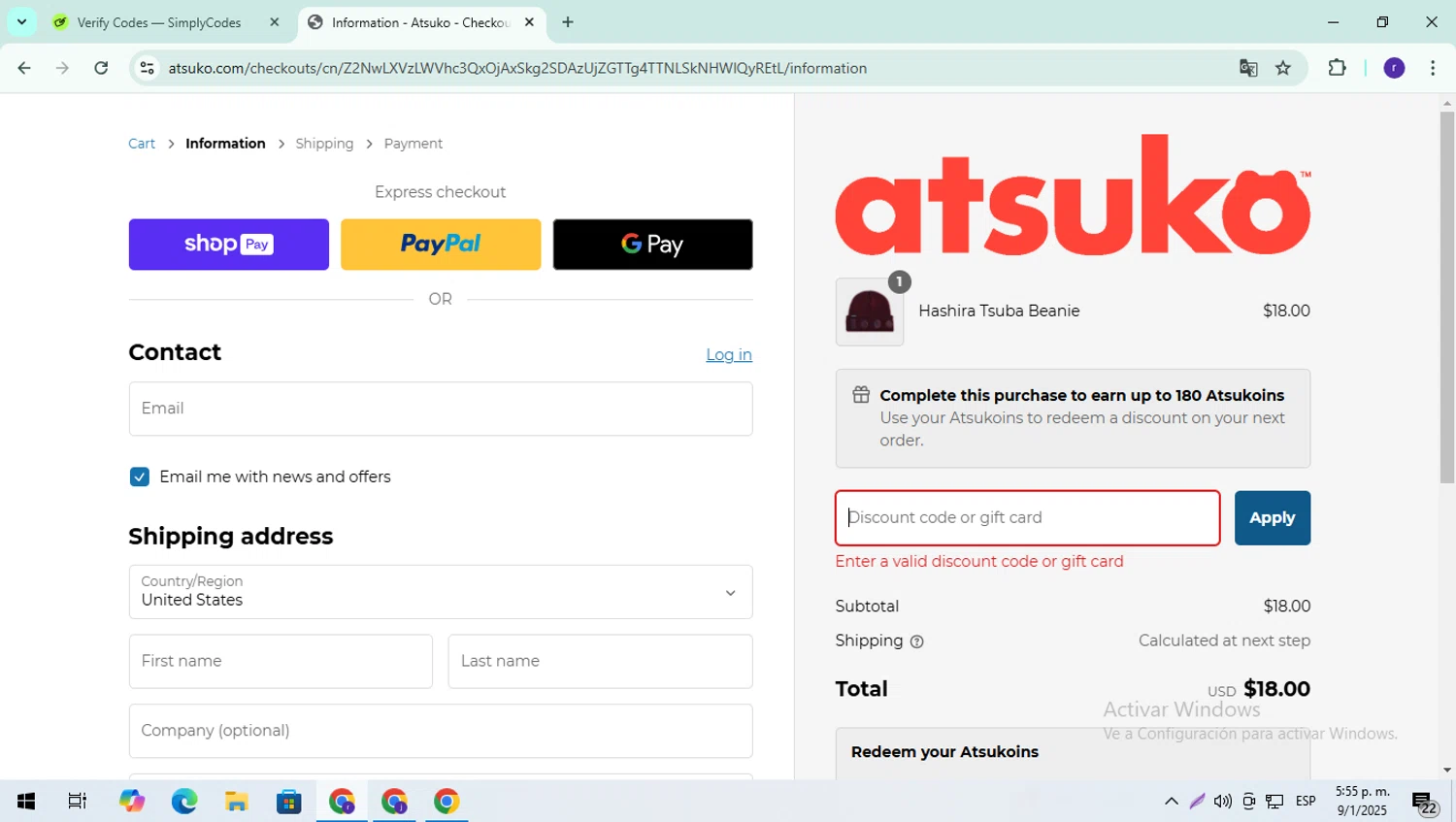
Task: Open Task View on the taskbar
Action: [78, 802]
